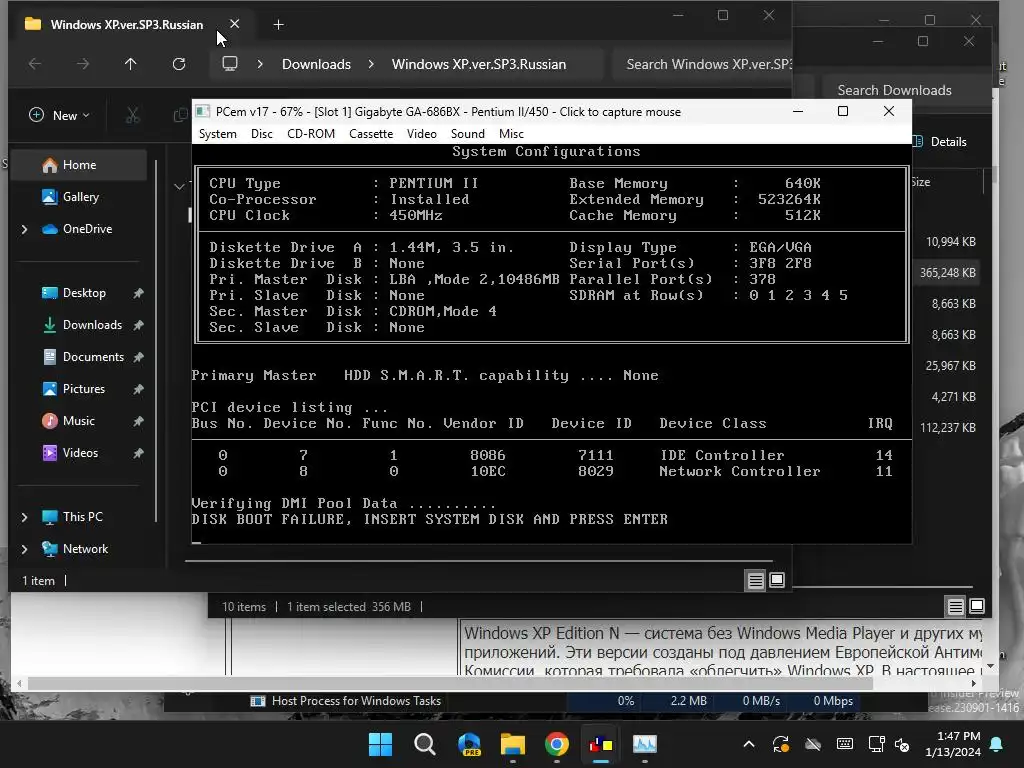Unpin Desktop from quick access
This screenshot has width=1024, height=768.
[x=138, y=293]
